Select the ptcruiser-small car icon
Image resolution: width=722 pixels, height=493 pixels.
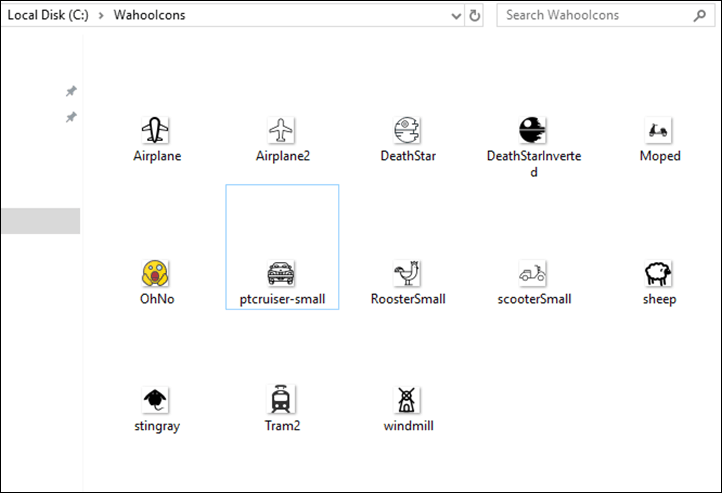[x=281, y=273]
